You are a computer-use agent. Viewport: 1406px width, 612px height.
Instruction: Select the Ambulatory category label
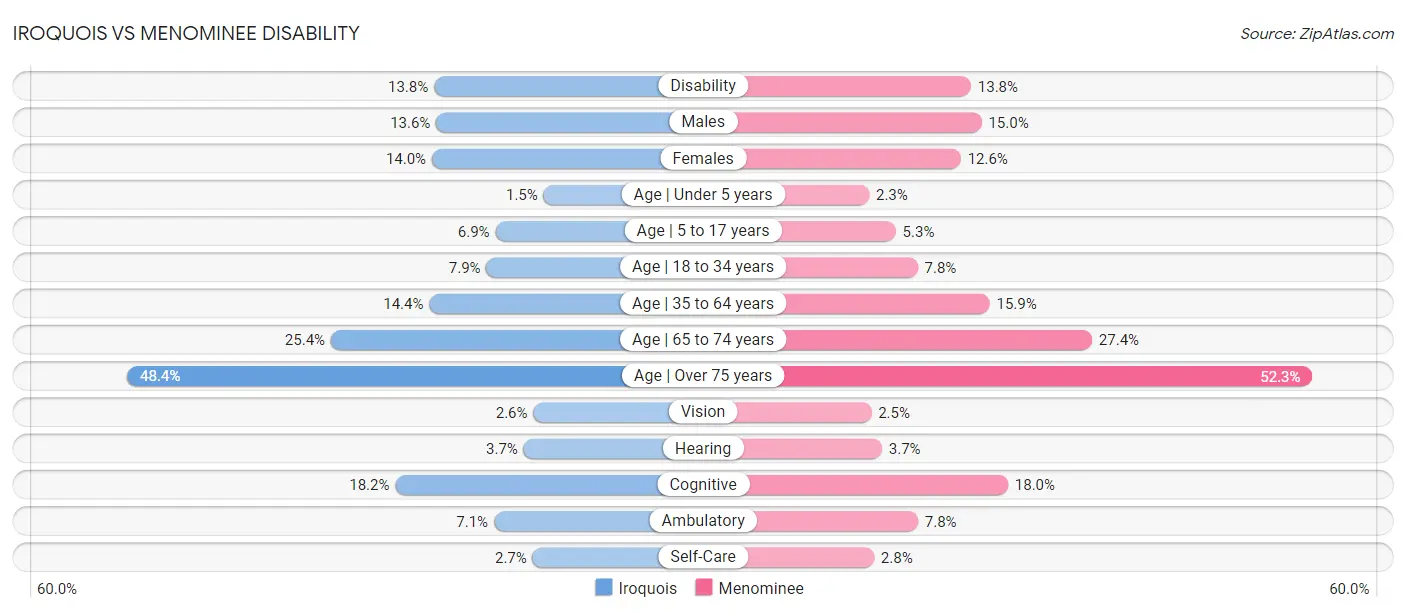pos(703,520)
